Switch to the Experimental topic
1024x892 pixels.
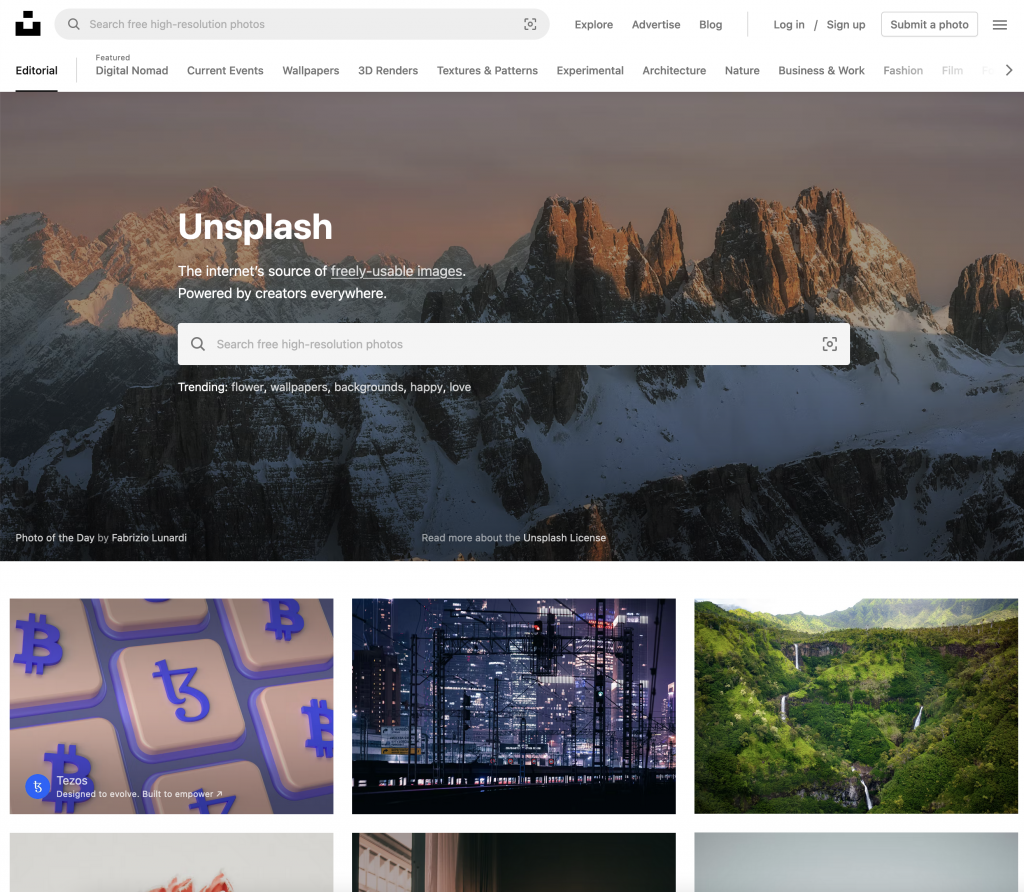point(590,71)
